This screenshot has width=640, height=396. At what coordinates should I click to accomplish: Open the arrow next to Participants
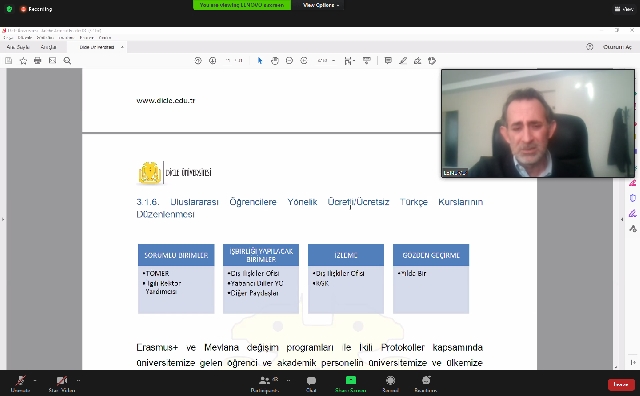(289, 380)
